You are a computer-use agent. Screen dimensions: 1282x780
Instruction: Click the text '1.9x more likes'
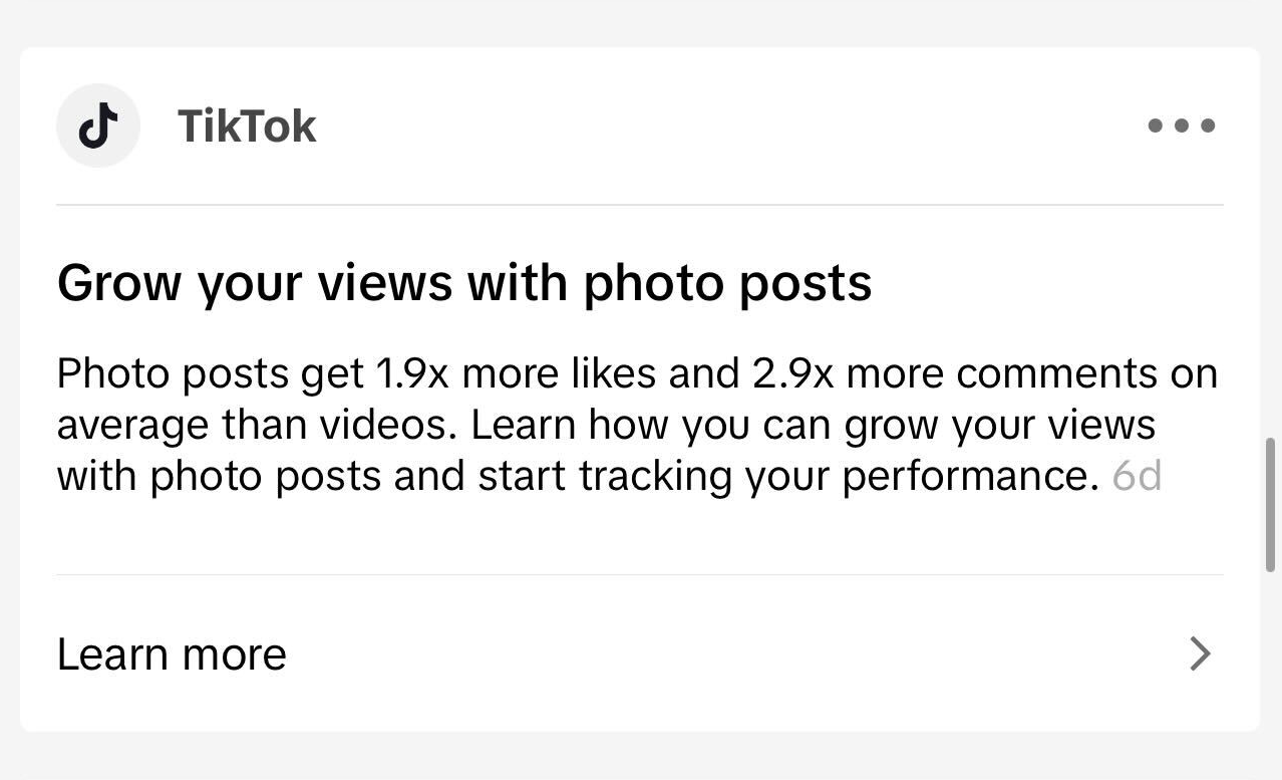(x=516, y=374)
